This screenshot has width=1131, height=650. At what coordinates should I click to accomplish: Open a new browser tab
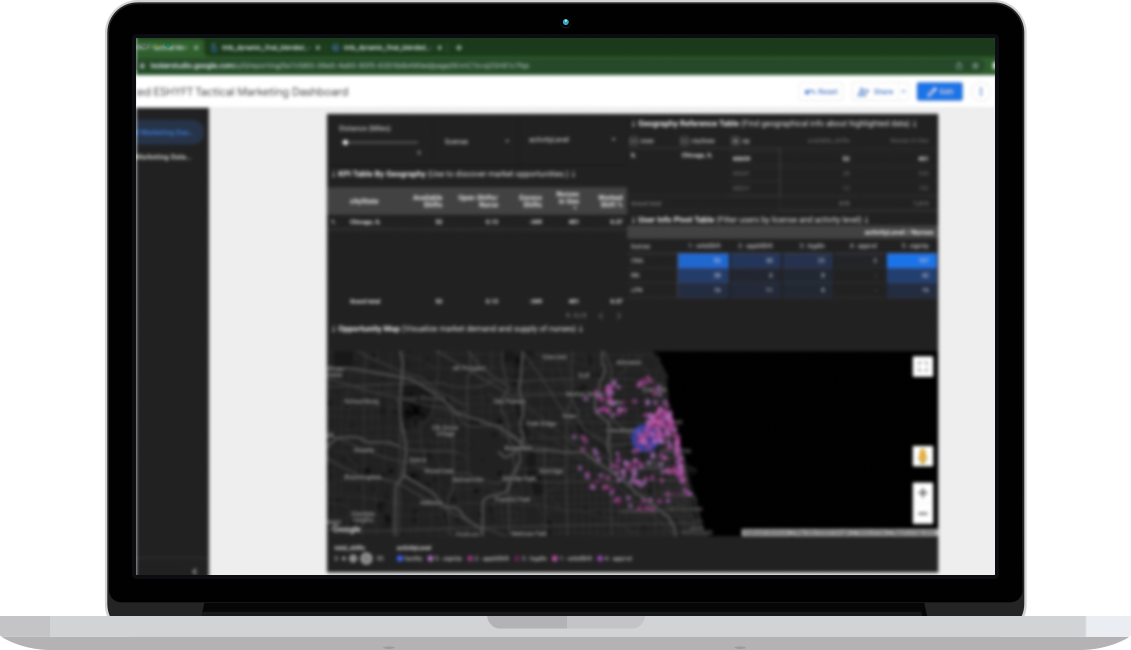tap(459, 48)
